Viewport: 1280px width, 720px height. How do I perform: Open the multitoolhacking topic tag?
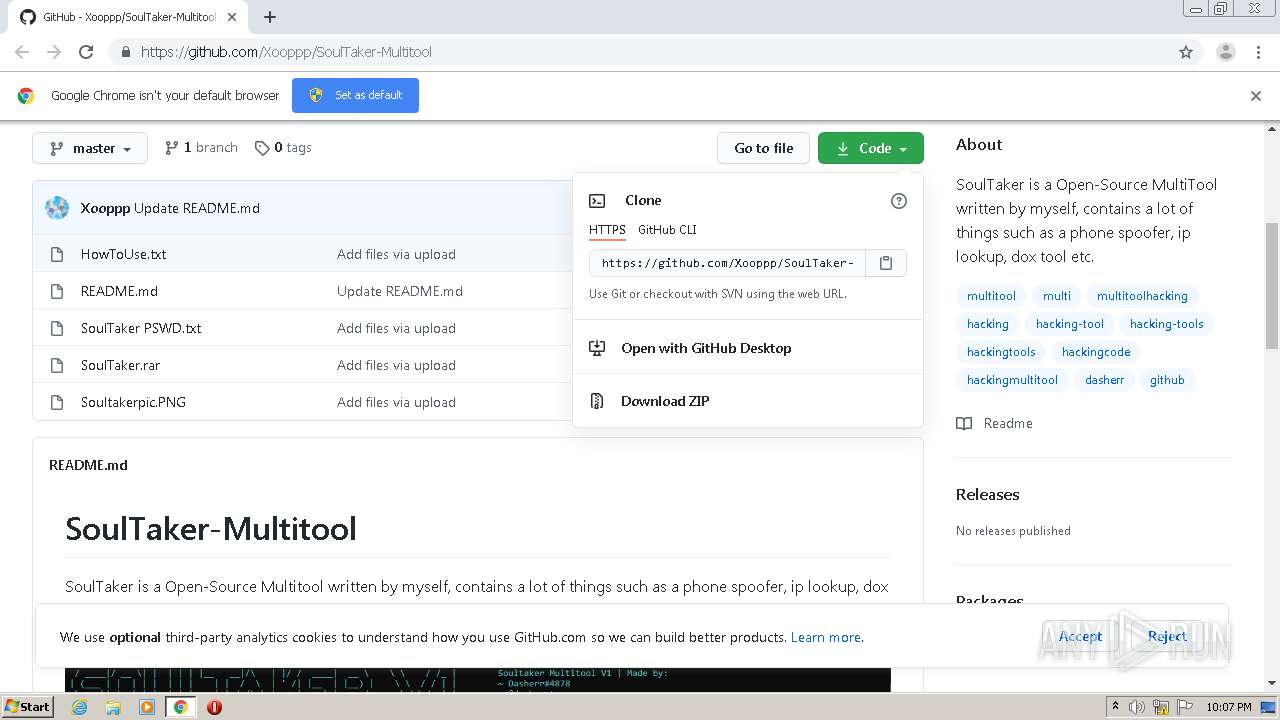click(1142, 296)
